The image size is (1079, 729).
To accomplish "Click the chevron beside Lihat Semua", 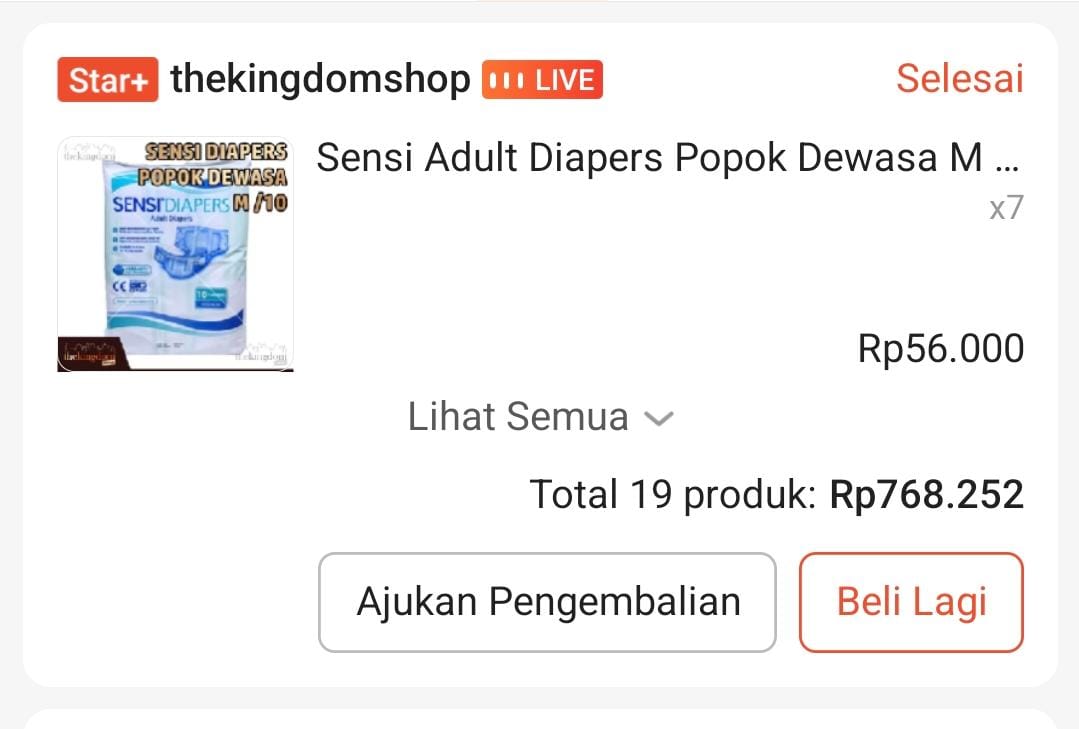I will click(659, 418).
